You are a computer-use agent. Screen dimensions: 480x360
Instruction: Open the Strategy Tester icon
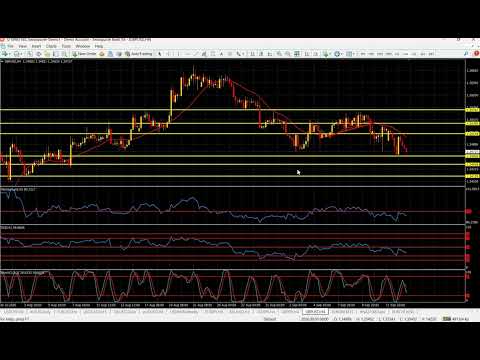click(x=64, y=54)
